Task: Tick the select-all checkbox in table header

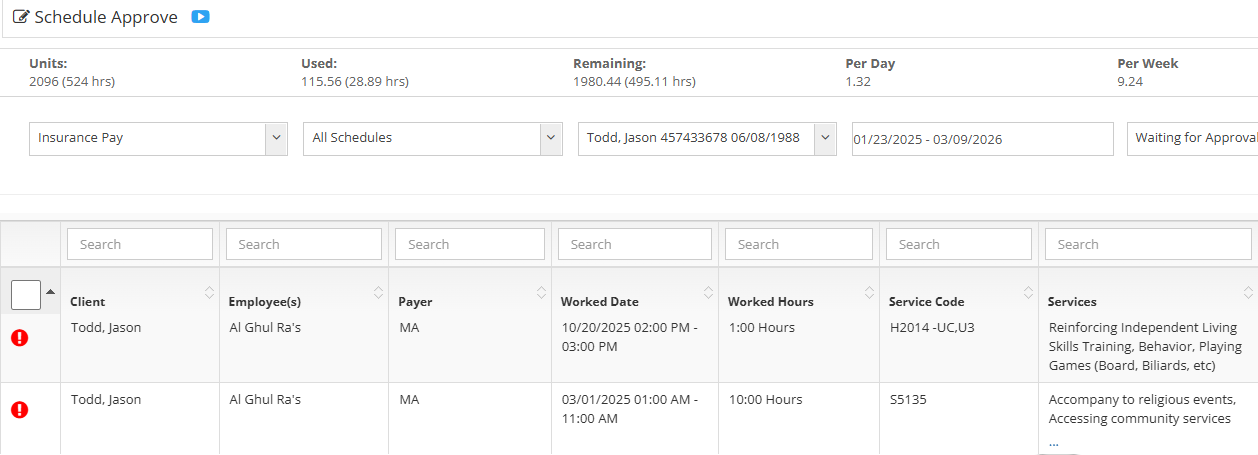Action: coord(26,295)
